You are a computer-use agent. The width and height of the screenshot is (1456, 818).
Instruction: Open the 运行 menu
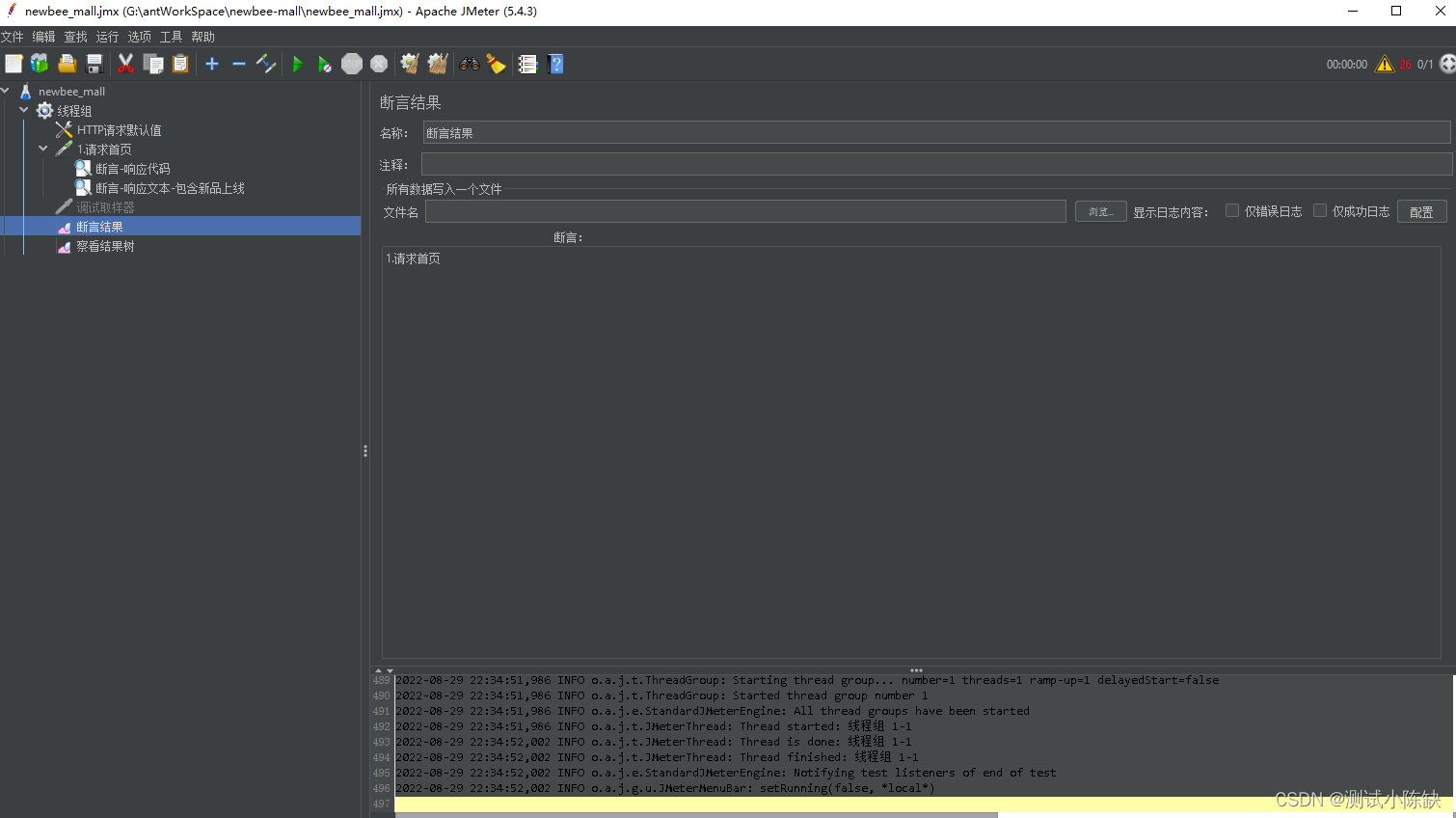coord(107,37)
